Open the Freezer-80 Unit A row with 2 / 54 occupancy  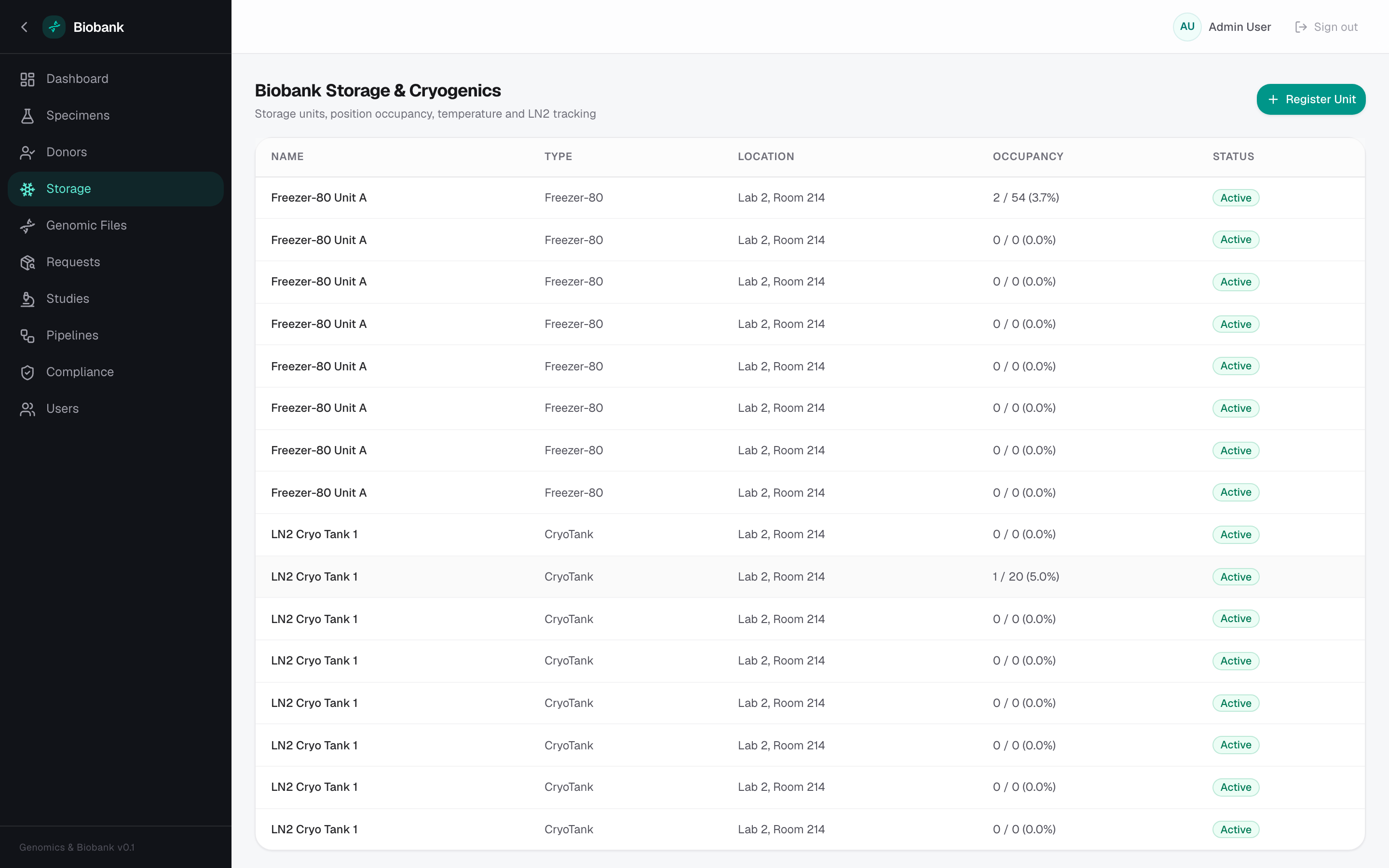pos(810,198)
